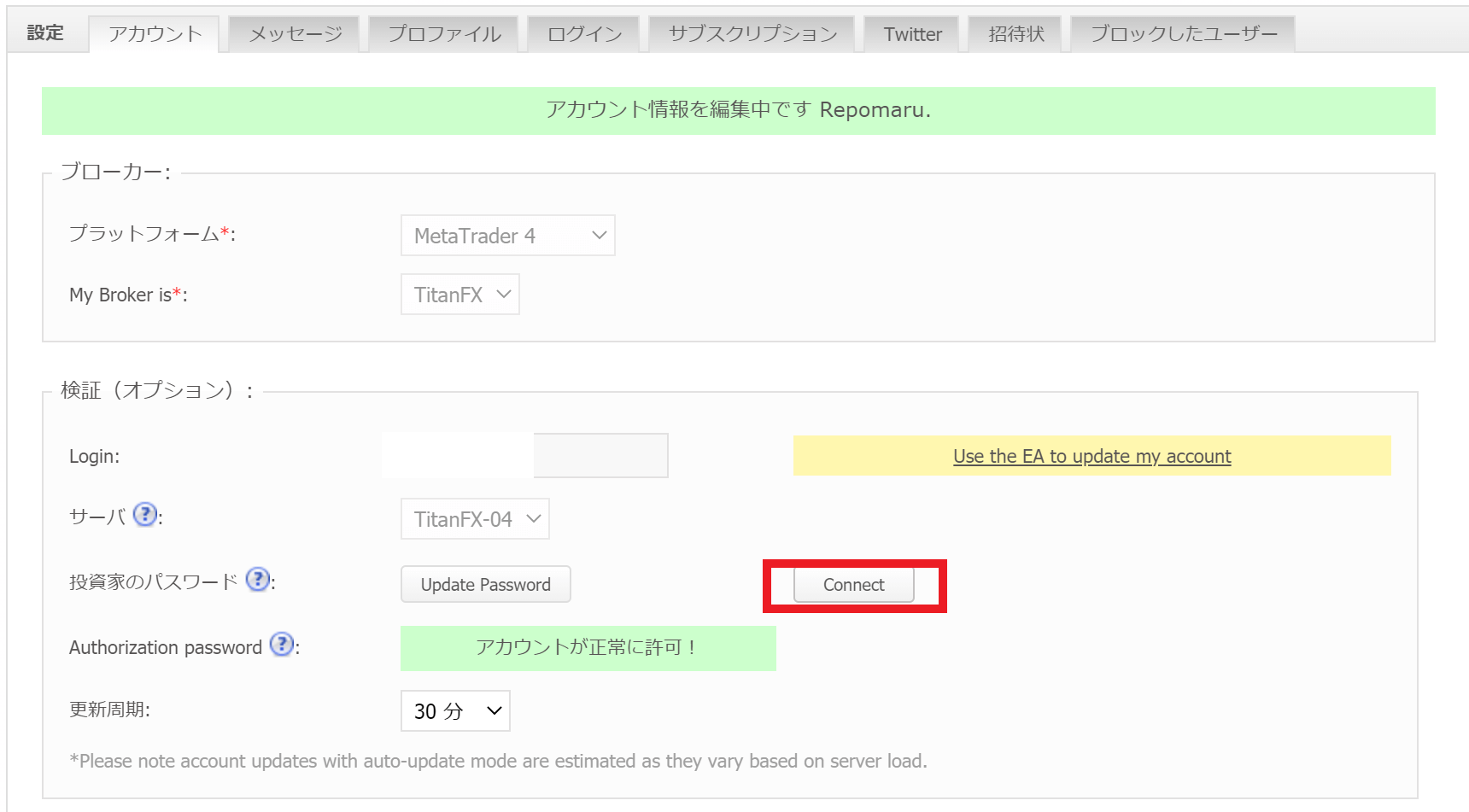Switch to the アカウント tab
Image resolution: width=1469 pixels, height=812 pixels.
click(x=155, y=34)
